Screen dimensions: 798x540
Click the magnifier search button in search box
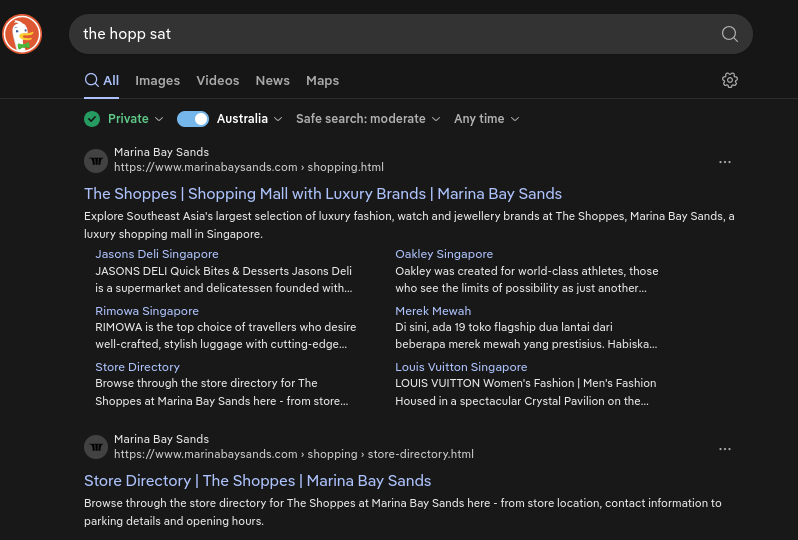pos(729,34)
